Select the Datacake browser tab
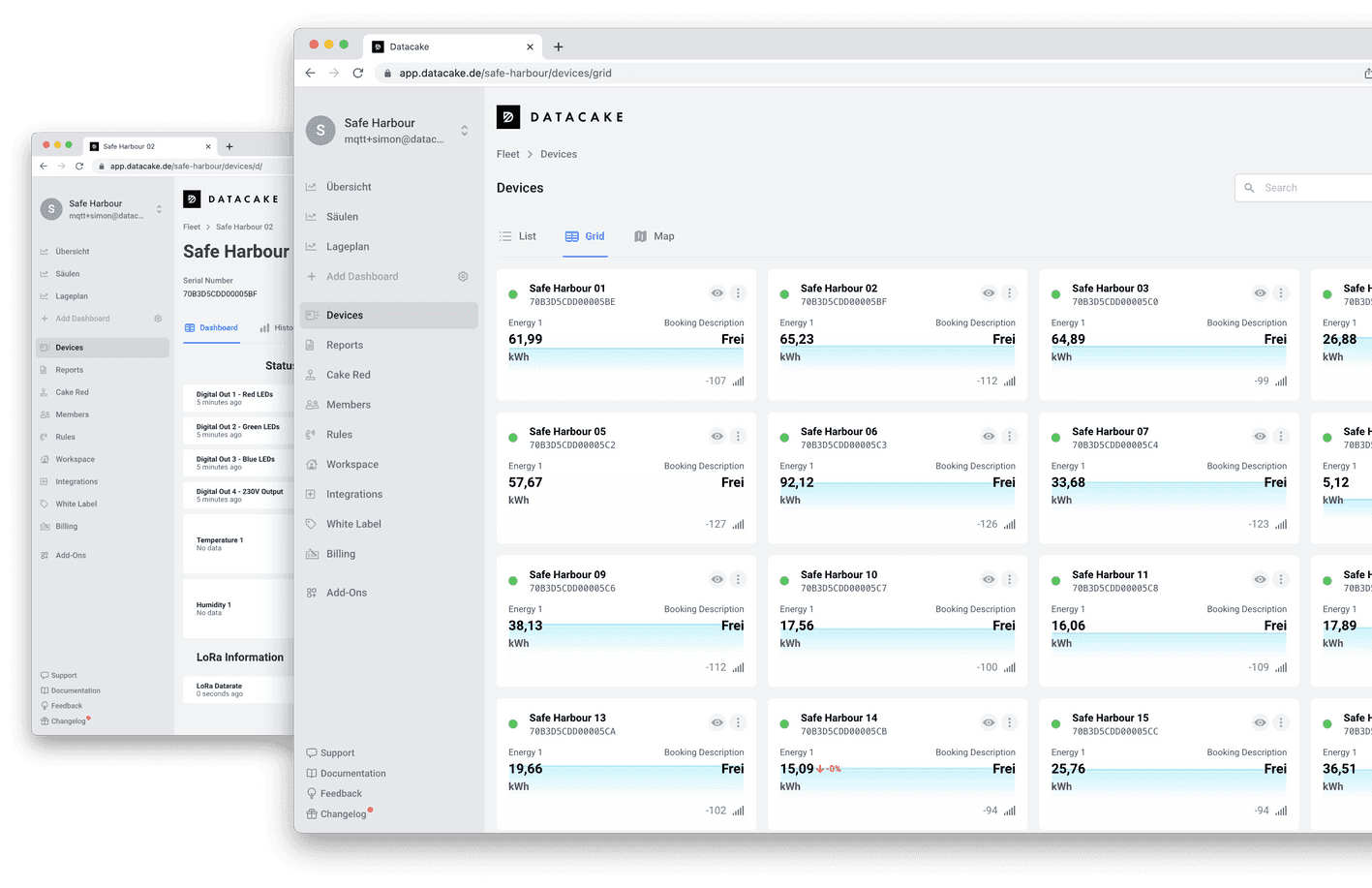This screenshot has height=888, width=1372. [450, 46]
